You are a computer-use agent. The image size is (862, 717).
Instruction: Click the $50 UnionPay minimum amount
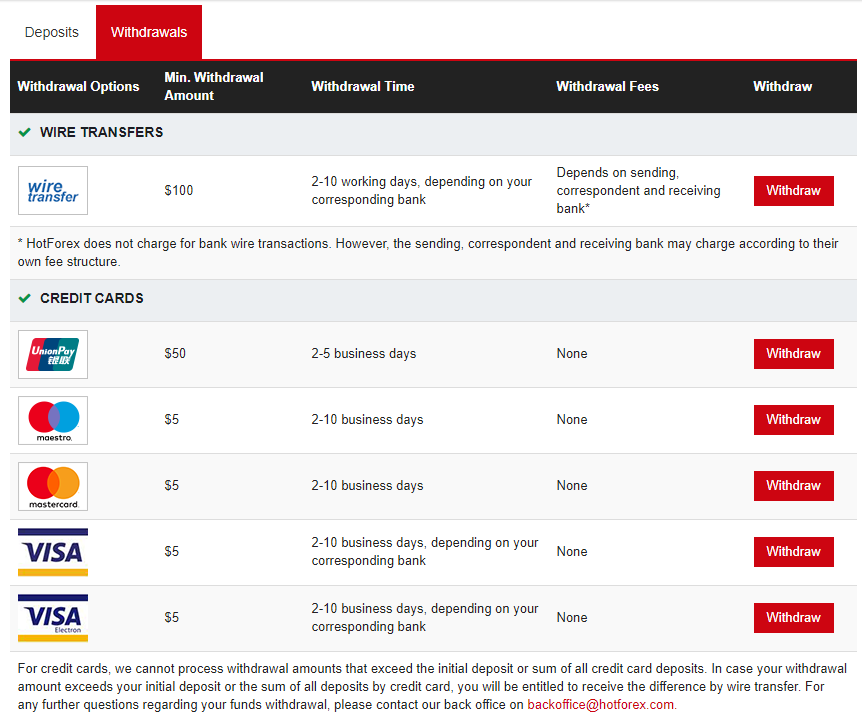click(x=175, y=354)
